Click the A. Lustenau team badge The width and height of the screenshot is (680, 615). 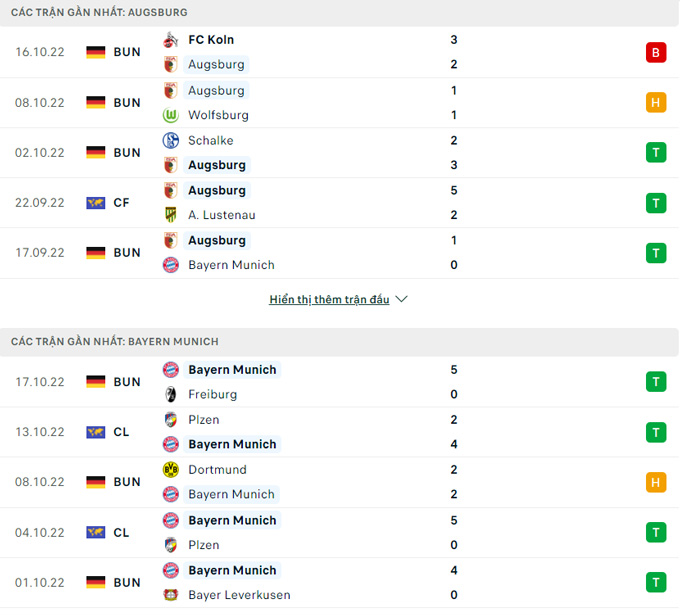[x=170, y=215]
